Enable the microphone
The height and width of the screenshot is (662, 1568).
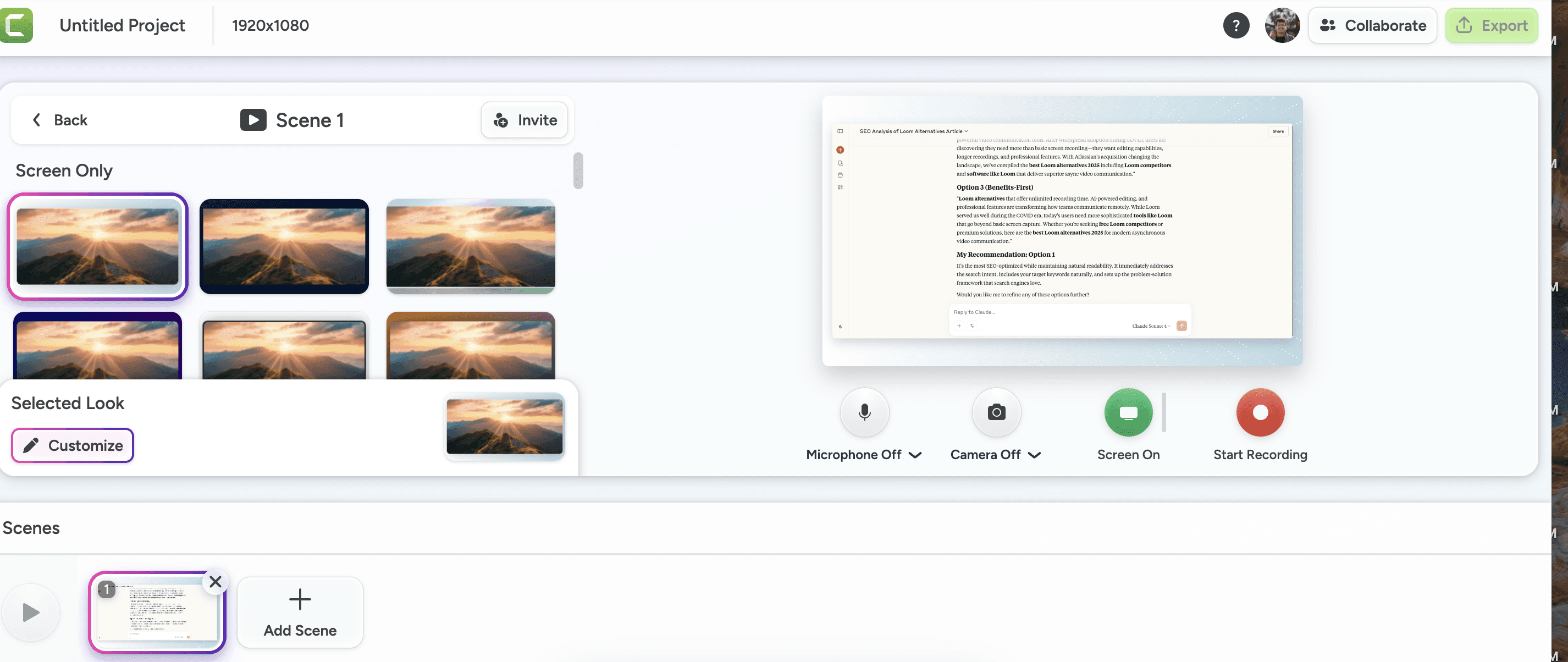[864, 412]
